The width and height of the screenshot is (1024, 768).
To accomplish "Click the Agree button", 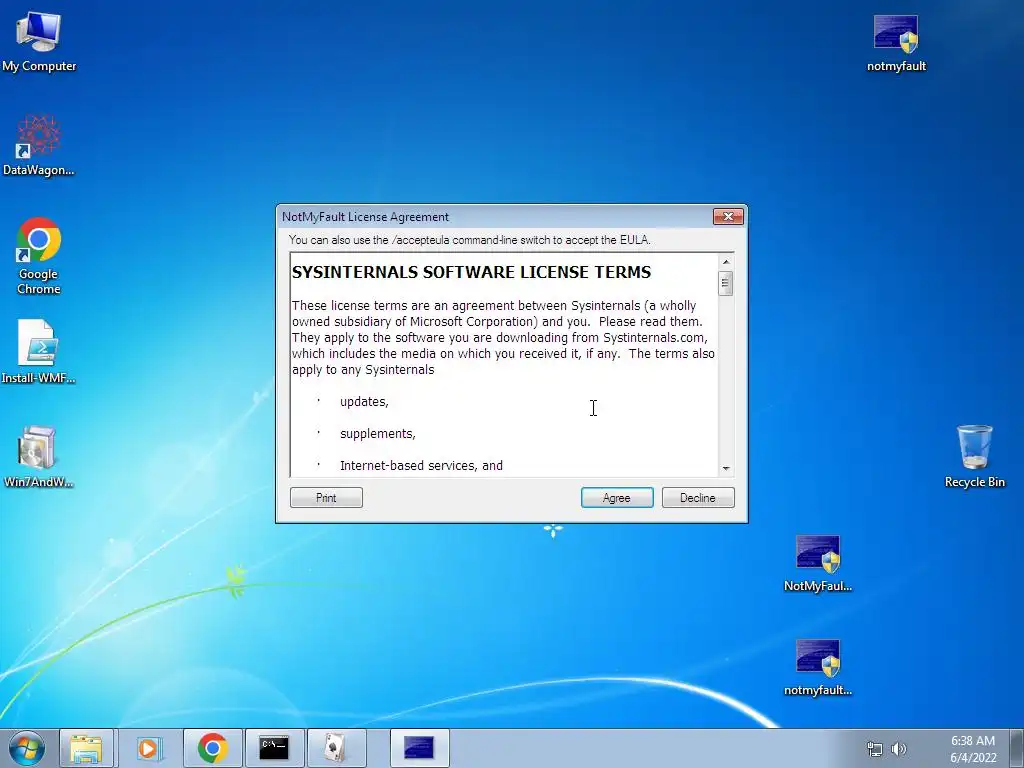I will (x=616, y=498).
